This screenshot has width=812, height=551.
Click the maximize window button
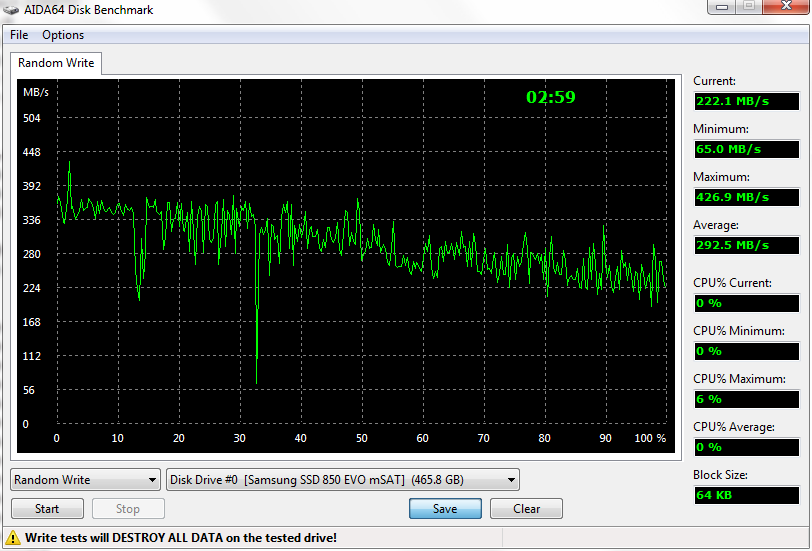tap(749, 7)
